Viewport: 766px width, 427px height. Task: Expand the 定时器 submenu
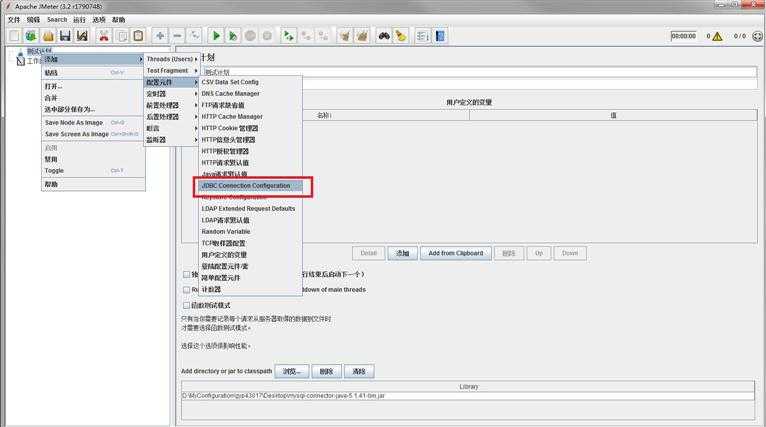click(172, 93)
